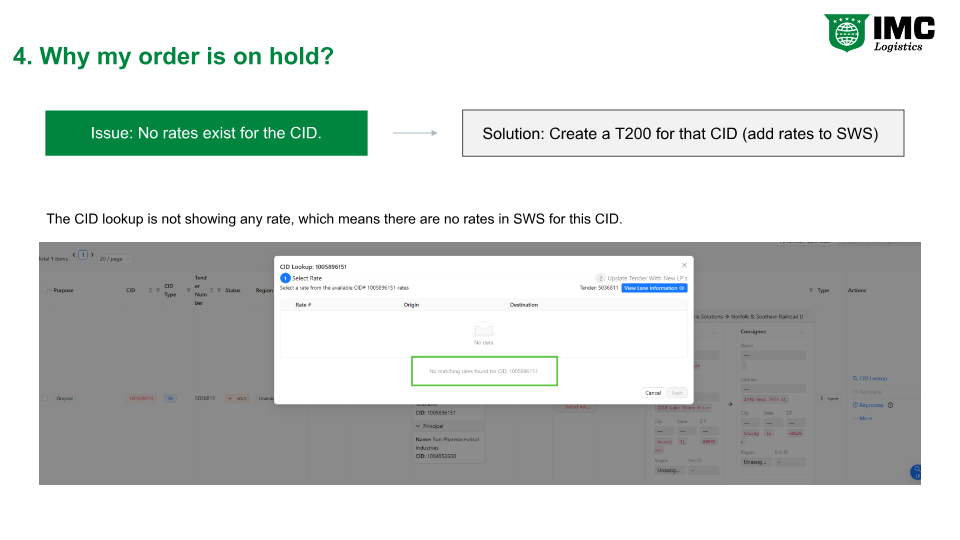This screenshot has height=540, width=960.
Task: Click the IMC Logistics logo
Action: (879, 33)
